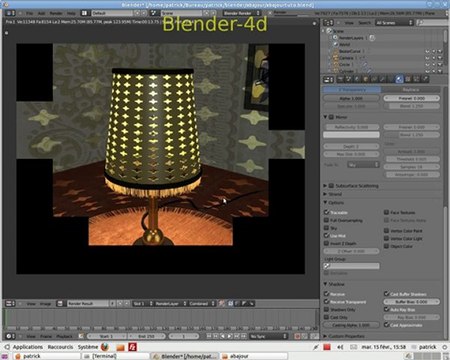Viewport: 450px width, 360px height.
Task: Toggle the Cast Buffer Shadows checkbox
Action: pyautogui.click(x=386, y=294)
